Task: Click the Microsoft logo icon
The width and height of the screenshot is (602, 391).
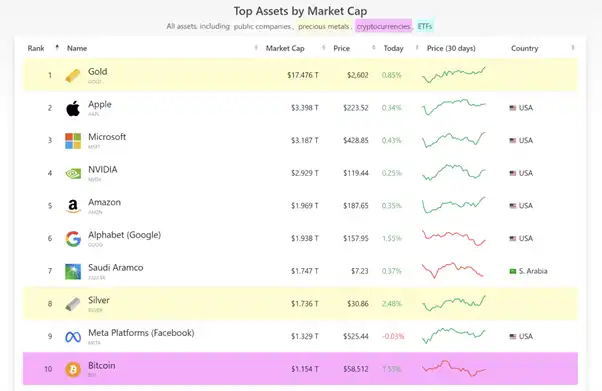Action: tap(73, 141)
